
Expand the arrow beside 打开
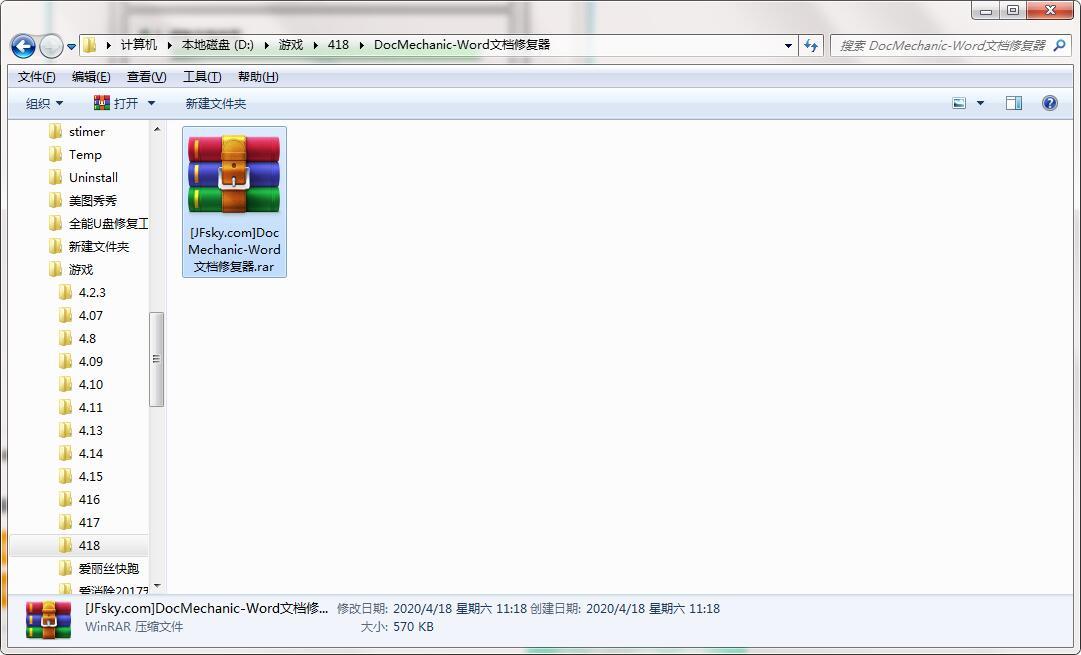pyautogui.click(x=152, y=103)
